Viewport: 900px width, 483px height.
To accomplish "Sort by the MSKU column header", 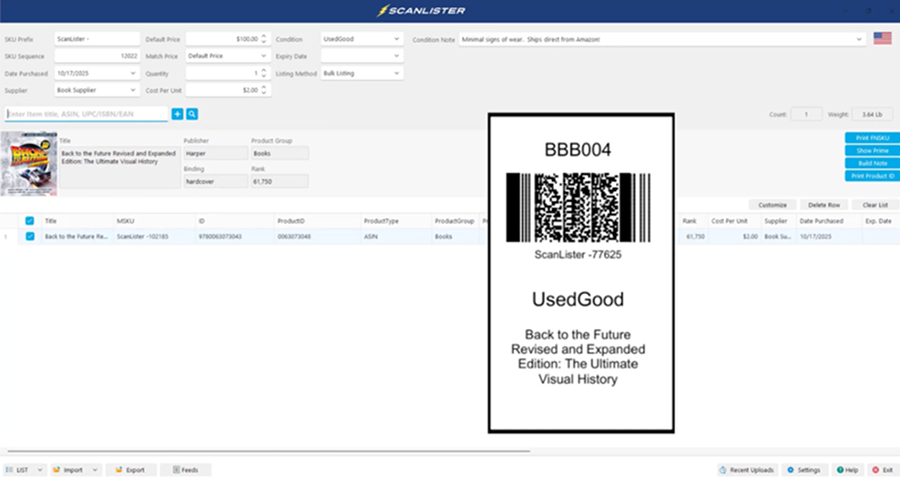I will 154,221.
